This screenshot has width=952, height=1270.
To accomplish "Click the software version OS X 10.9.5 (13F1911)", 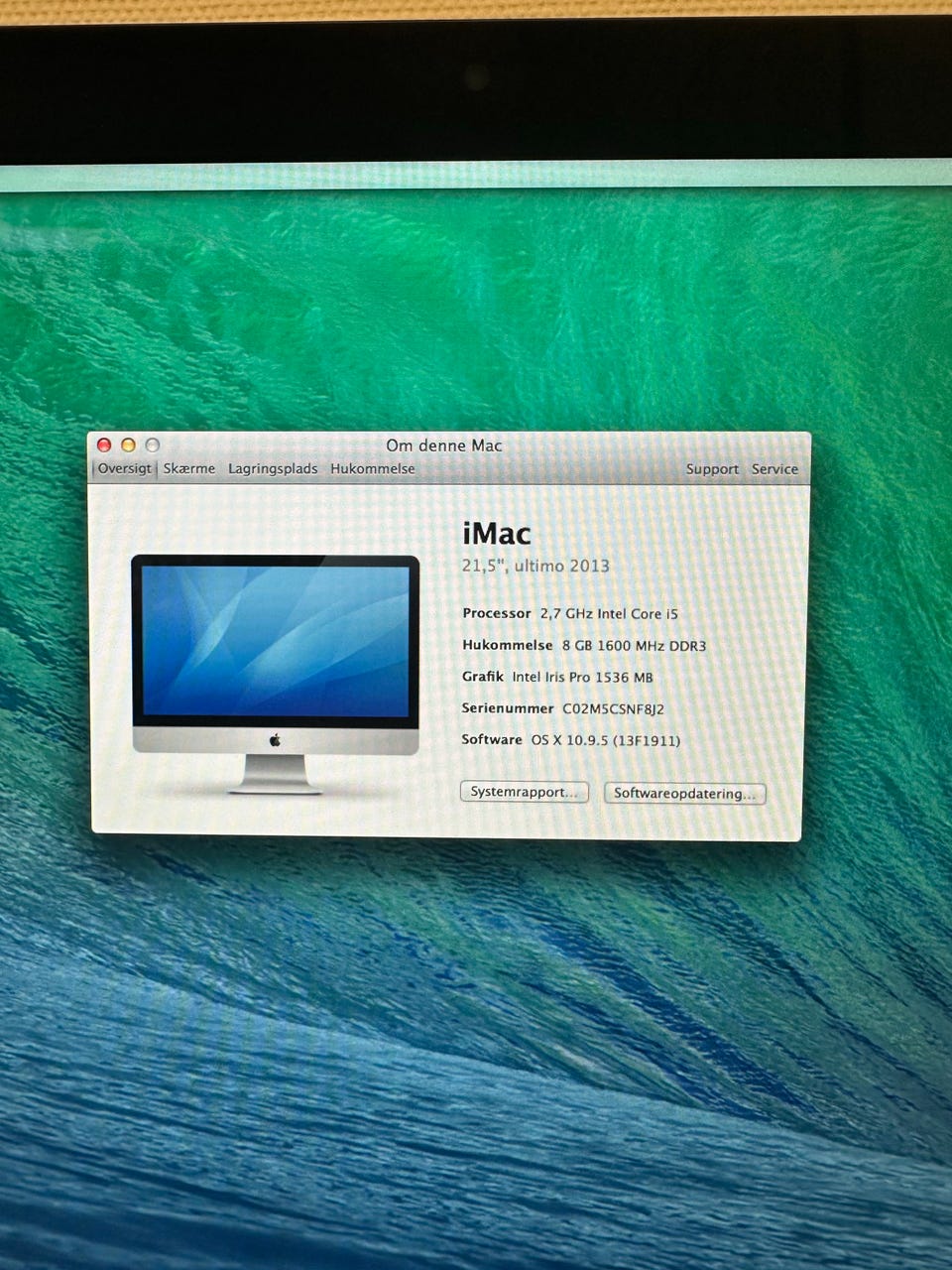I will 605,740.
